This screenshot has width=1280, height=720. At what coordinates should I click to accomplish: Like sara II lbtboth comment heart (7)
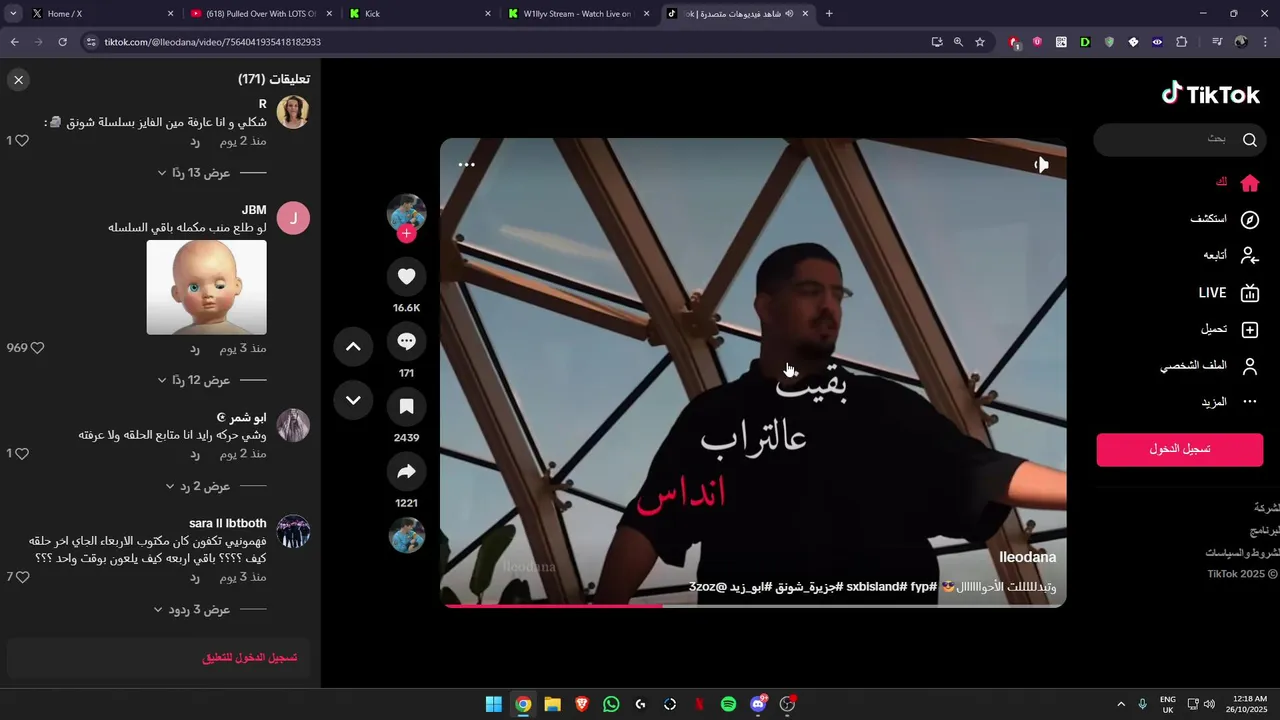point(22,577)
